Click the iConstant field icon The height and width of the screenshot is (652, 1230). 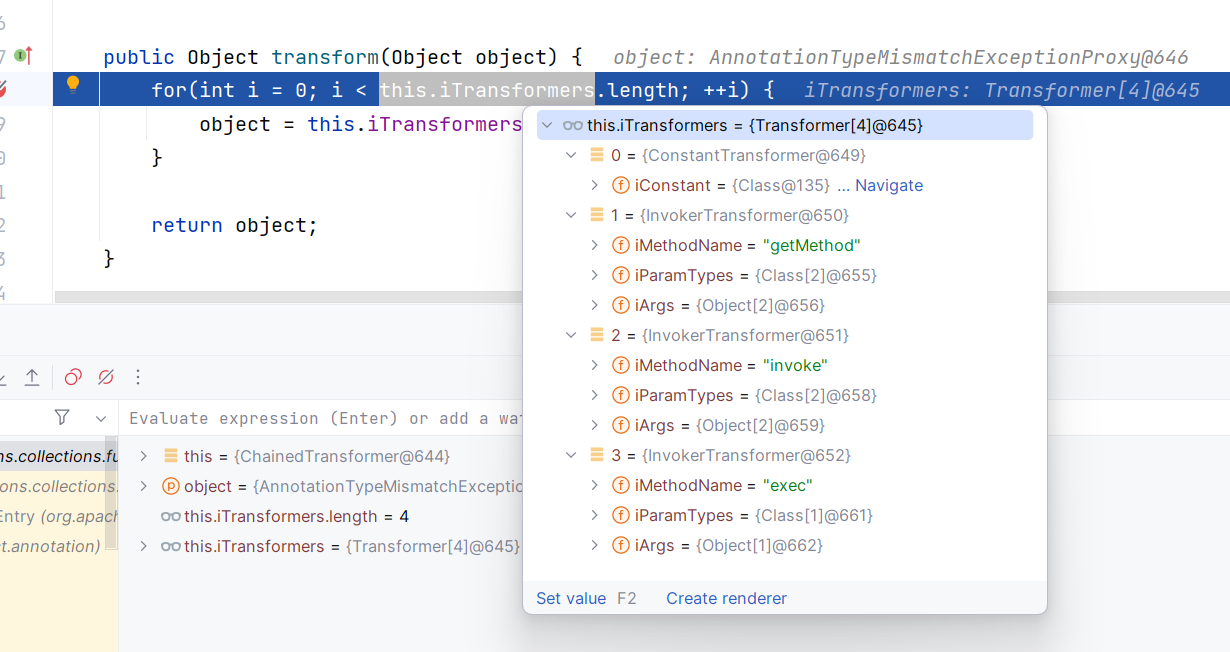coord(620,185)
